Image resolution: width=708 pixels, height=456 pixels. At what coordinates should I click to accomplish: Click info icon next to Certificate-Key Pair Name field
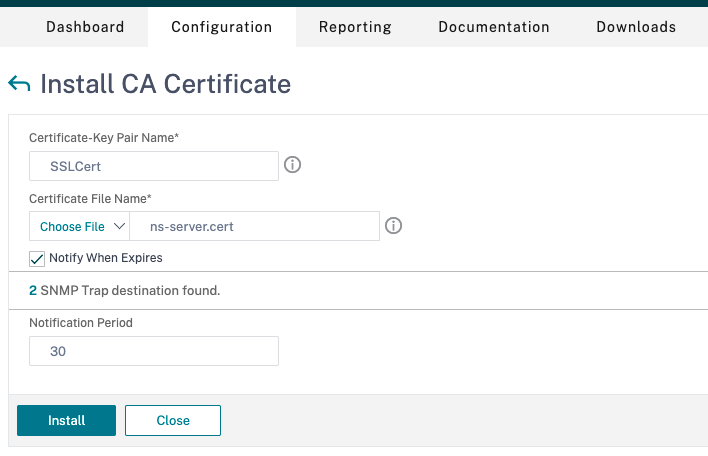pyautogui.click(x=293, y=165)
